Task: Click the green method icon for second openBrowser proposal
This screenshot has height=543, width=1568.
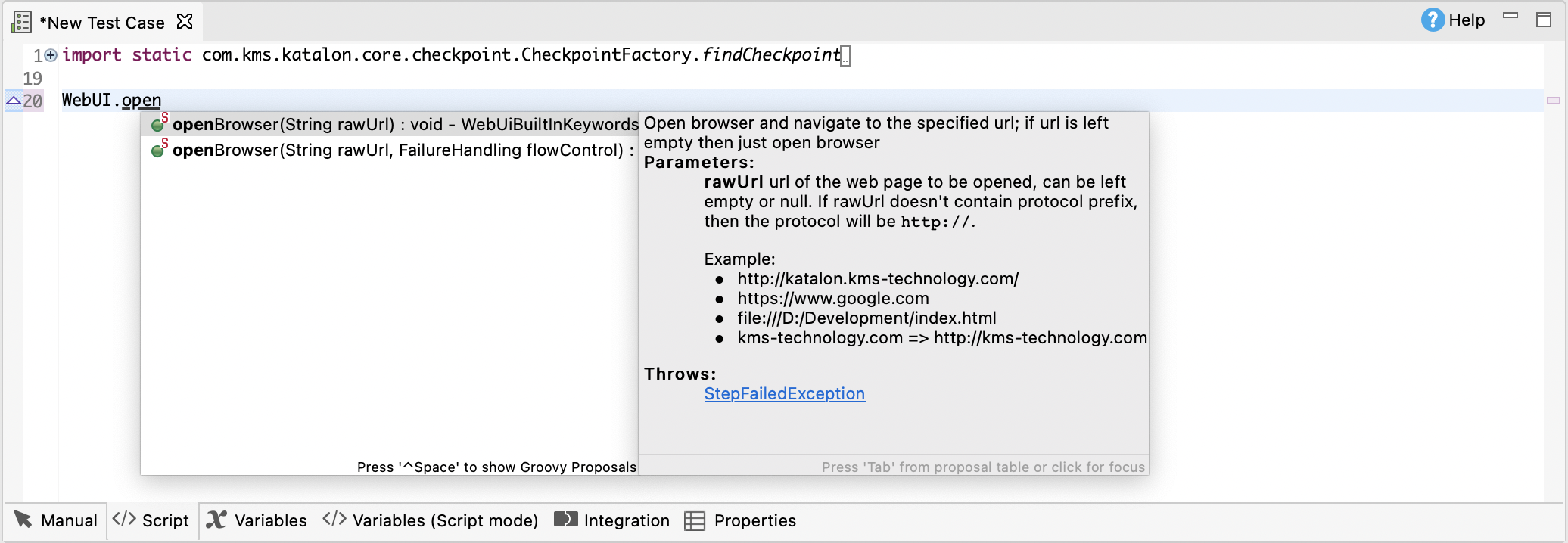Action: [x=158, y=150]
